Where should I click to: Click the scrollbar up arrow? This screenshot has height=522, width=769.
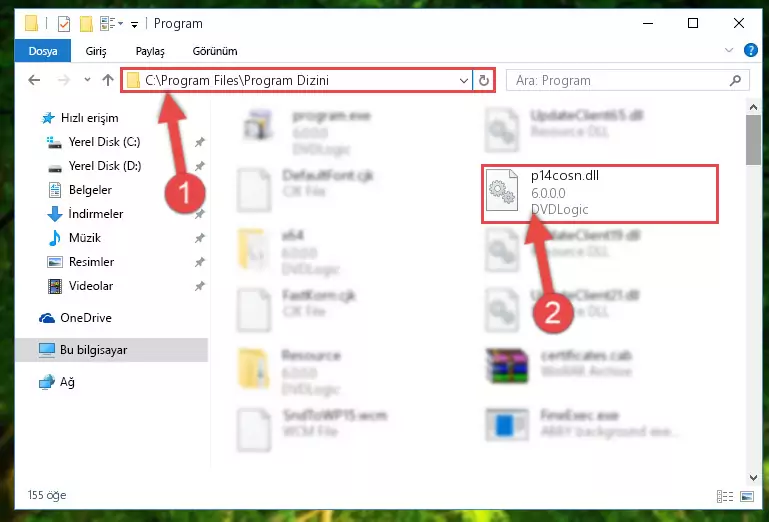[753, 107]
